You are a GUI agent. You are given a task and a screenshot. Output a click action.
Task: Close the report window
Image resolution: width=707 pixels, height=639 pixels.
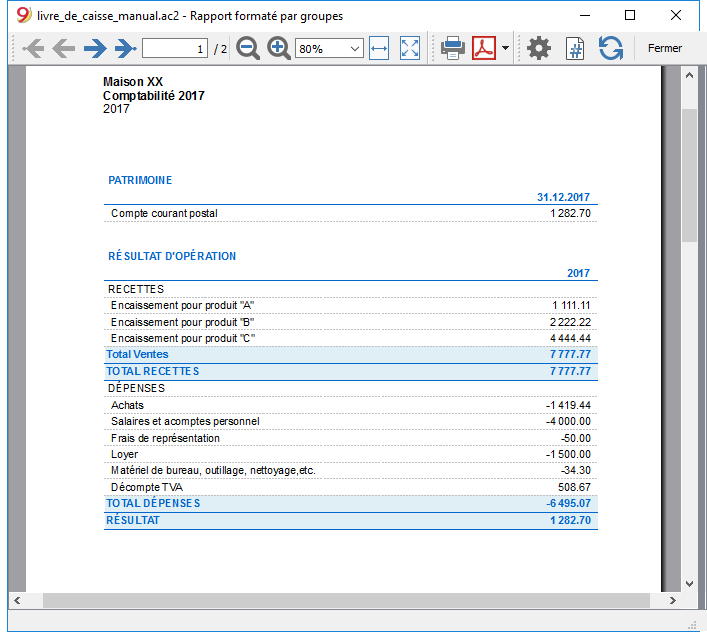click(675, 15)
